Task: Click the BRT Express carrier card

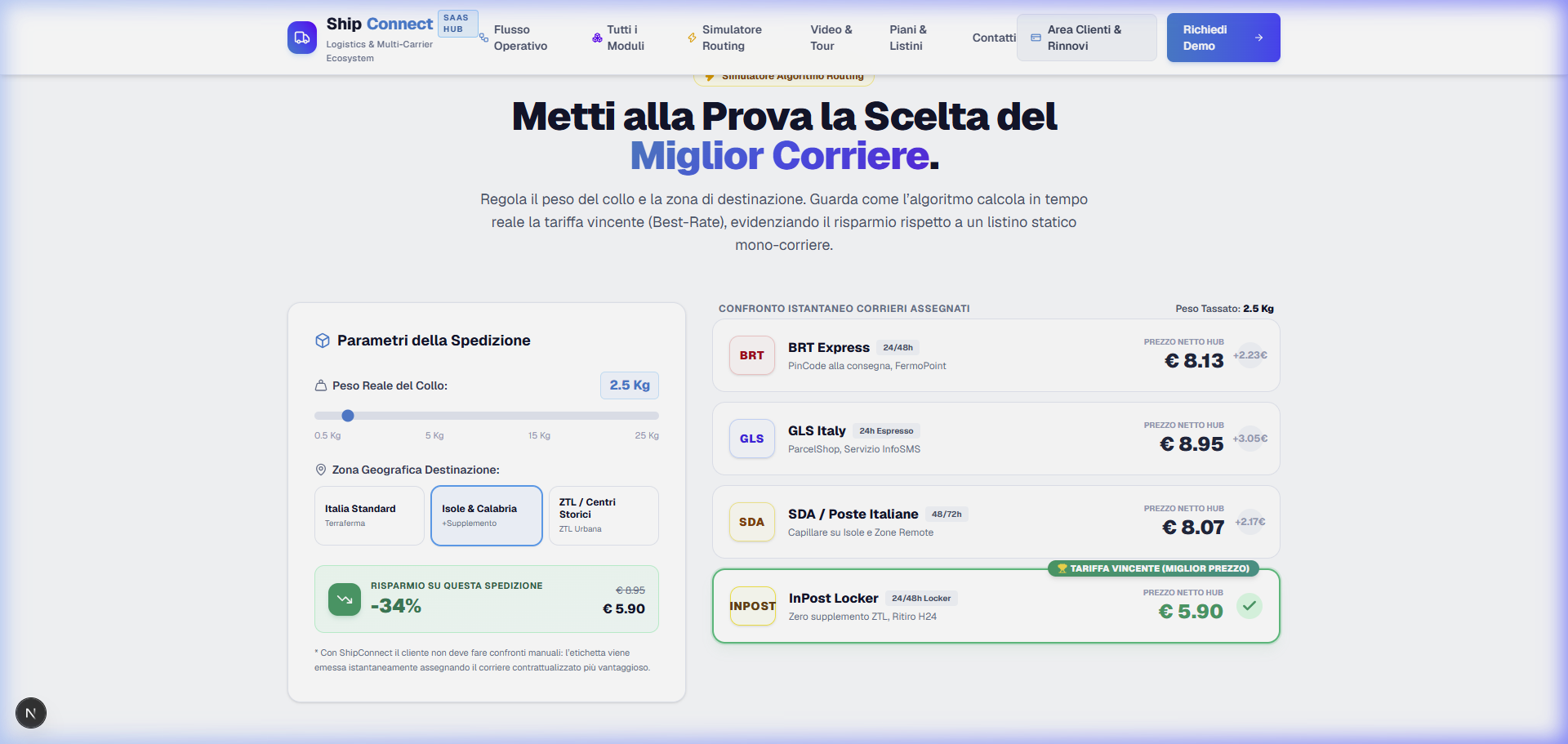Action: coord(996,355)
